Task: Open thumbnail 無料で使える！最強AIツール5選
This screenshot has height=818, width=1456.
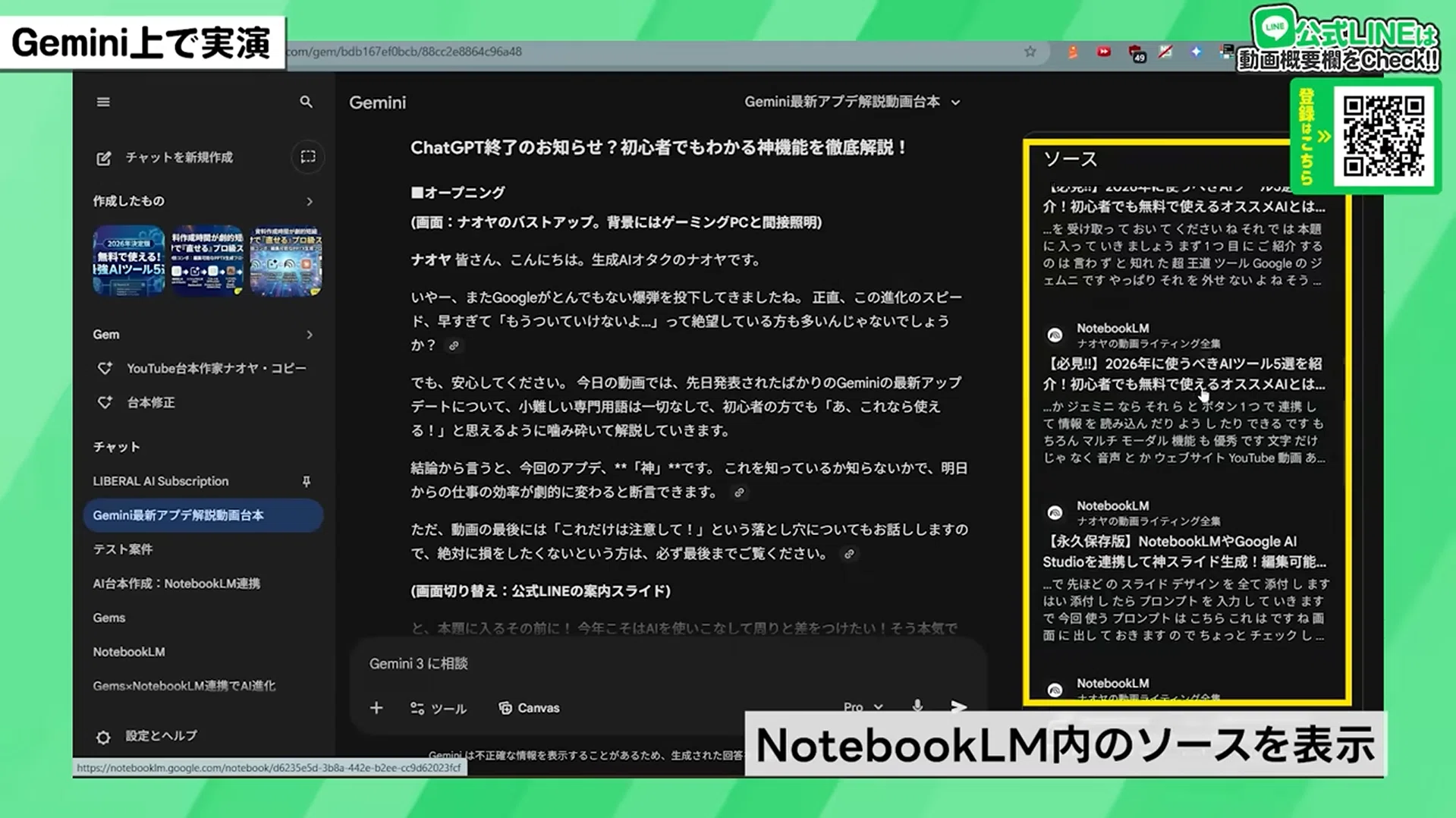Action: tap(129, 260)
